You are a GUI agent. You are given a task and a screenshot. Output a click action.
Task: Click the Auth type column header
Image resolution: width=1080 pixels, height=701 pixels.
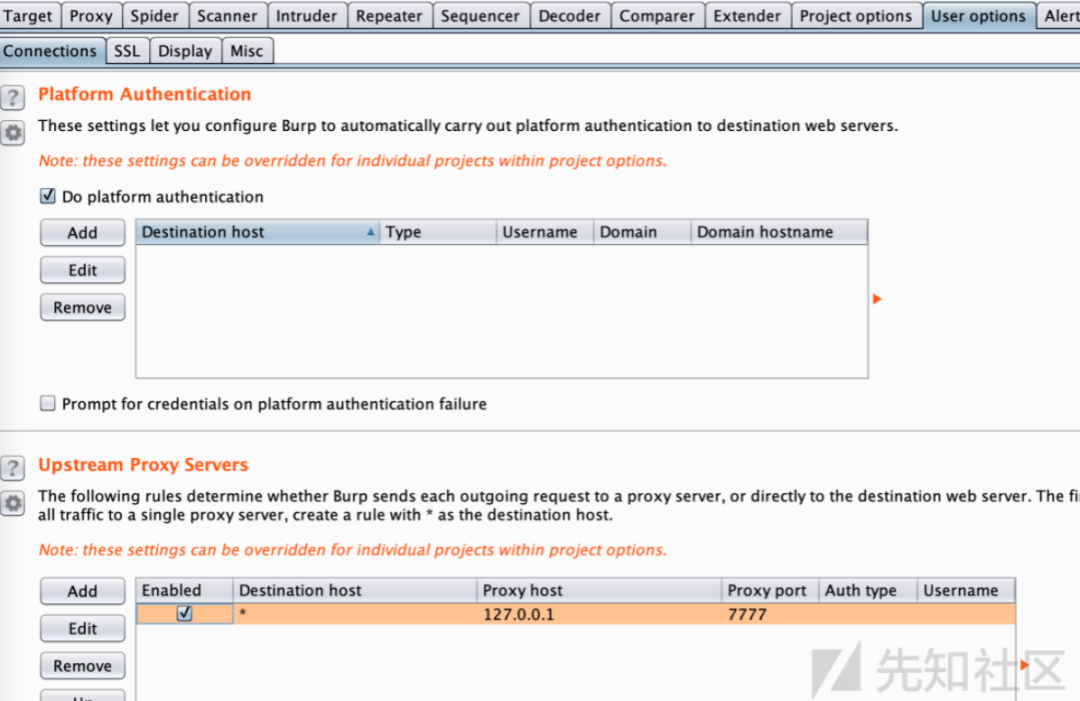point(868,590)
